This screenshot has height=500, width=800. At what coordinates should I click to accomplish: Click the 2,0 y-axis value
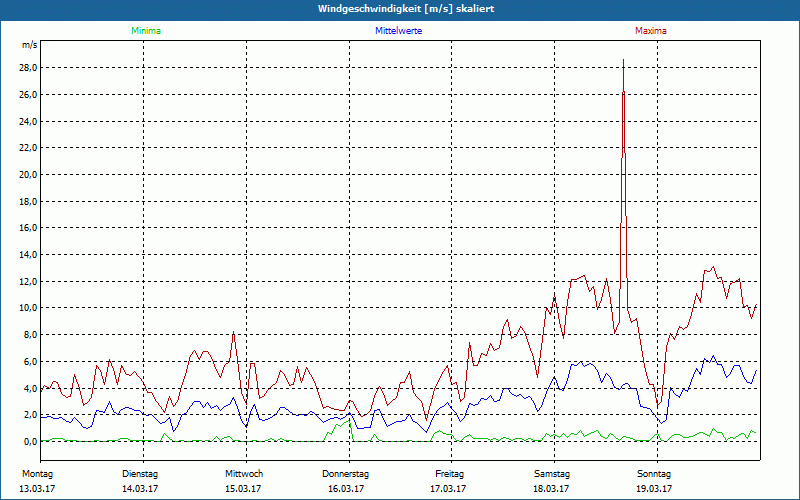click(30, 415)
